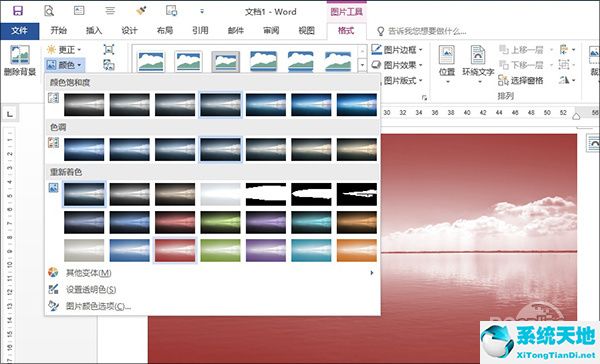Image resolution: width=600 pixels, height=364 pixels.
Task: Switch to the Design (设计) tab
Action: [129, 31]
